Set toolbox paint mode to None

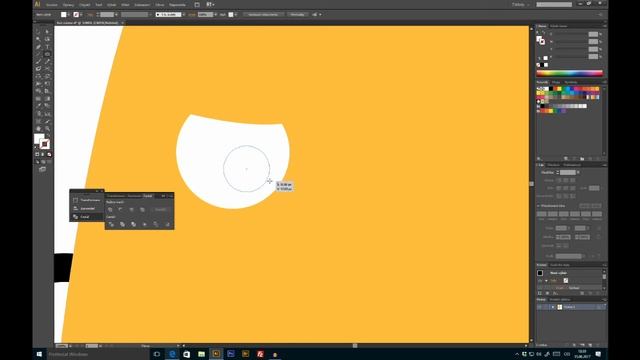tap(49, 154)
